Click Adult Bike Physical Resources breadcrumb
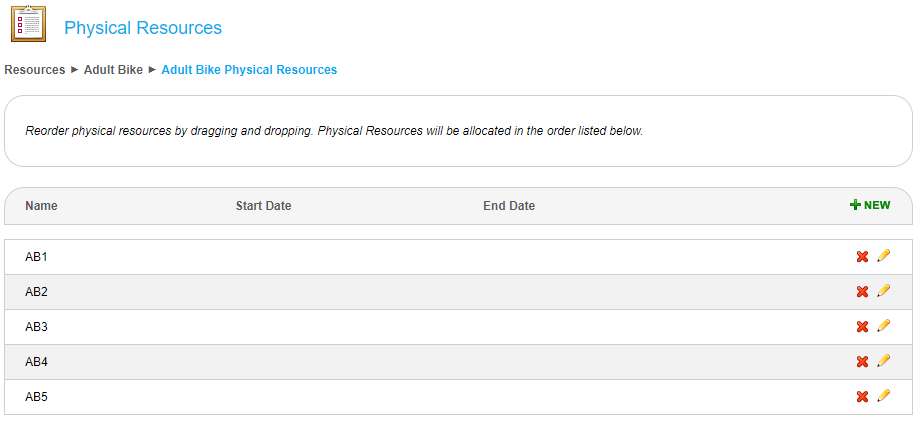This screenshot has height=434, width=921. point(249,70)
